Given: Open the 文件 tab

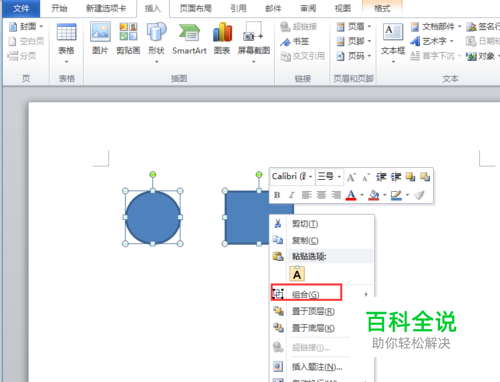Looking at the screenshot, I should coord(21,8).
